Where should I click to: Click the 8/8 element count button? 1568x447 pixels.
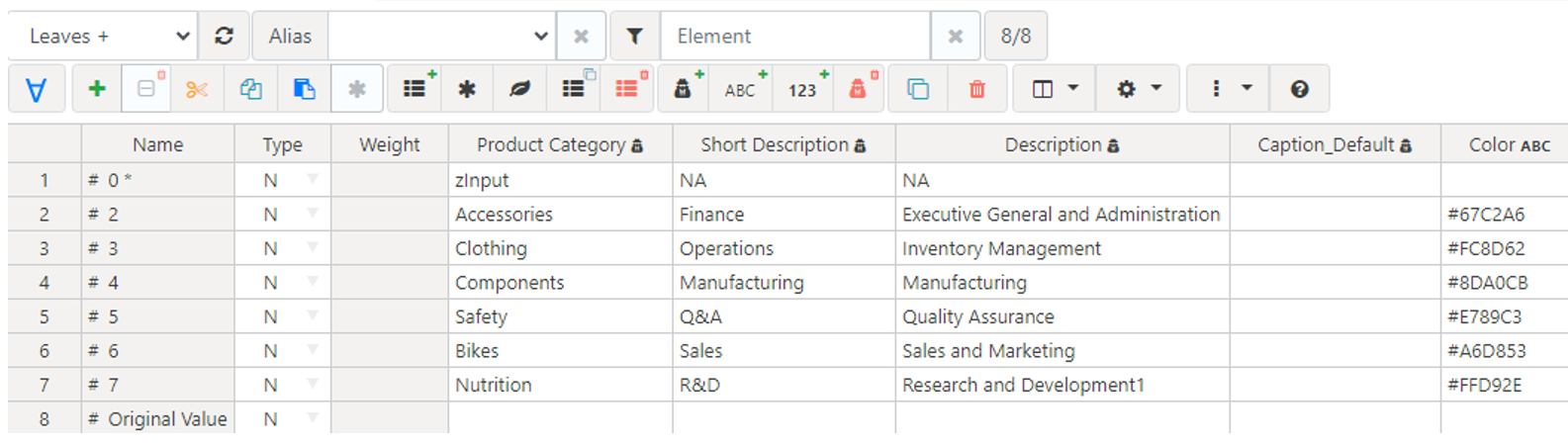point(1016,37)
